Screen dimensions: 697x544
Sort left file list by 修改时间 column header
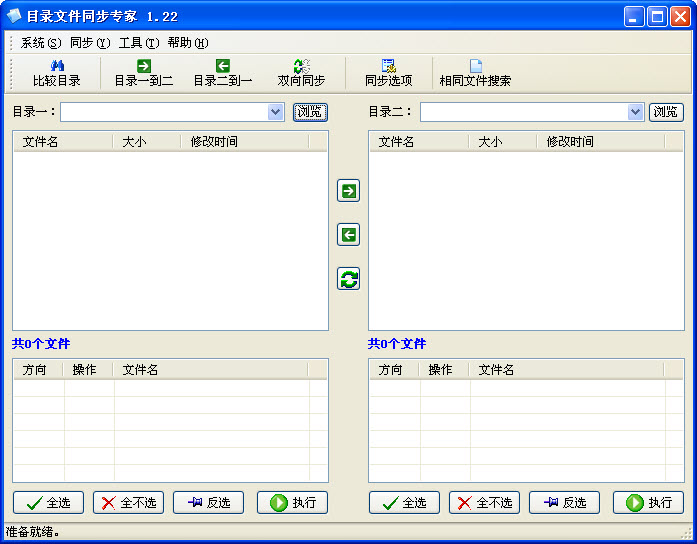coord(214,142)
